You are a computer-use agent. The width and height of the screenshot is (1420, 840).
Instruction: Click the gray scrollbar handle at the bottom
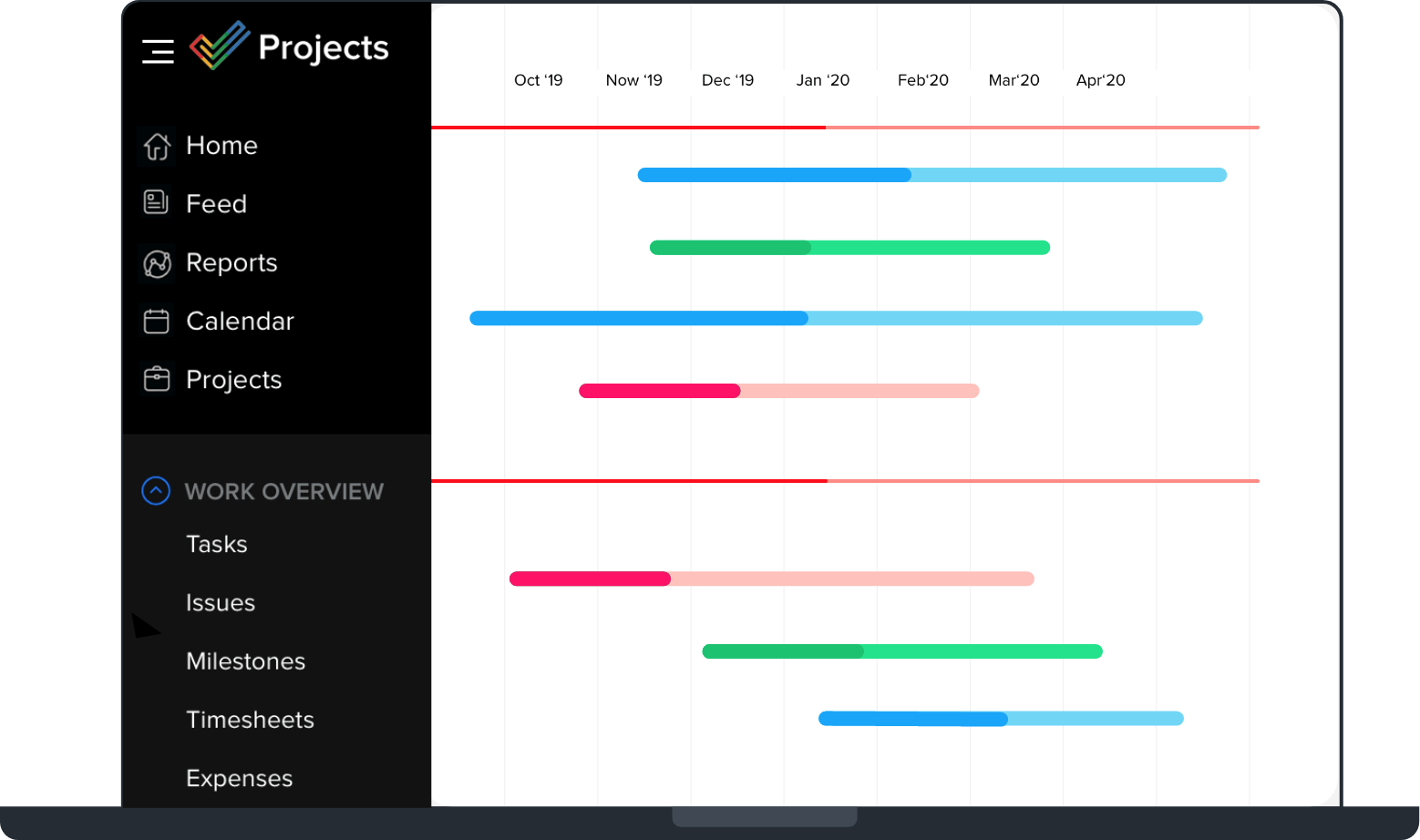point(765,817)
